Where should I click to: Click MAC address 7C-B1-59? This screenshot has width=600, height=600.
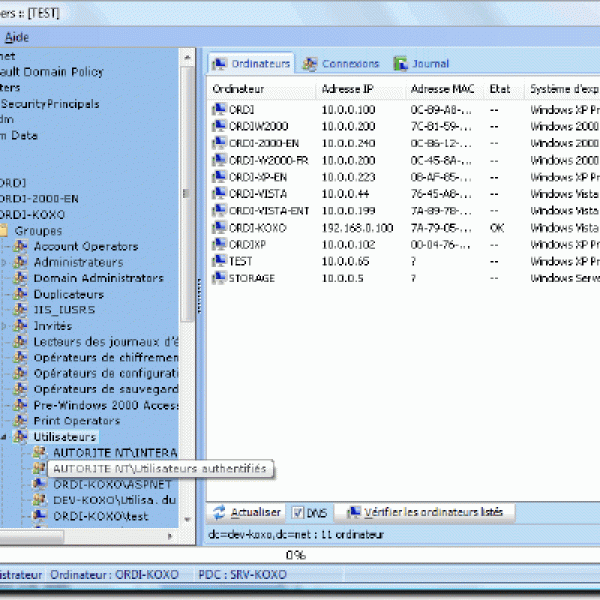[x=441, y=126]
